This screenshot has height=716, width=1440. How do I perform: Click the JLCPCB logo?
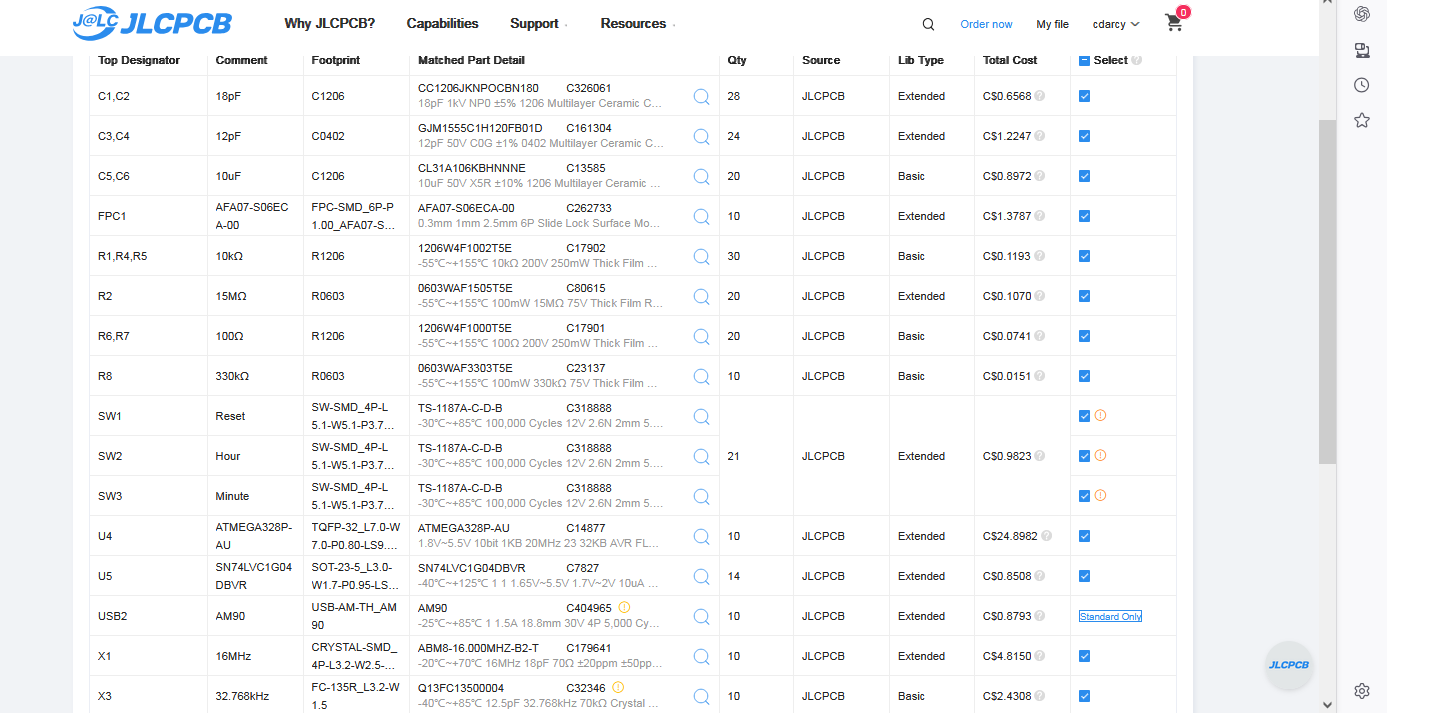(x=152, y=24)
